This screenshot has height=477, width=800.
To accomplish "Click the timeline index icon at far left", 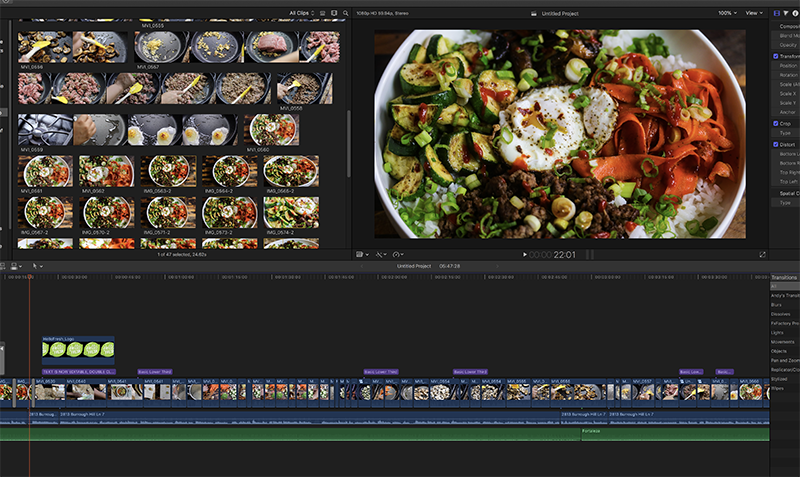I will click(3, 266).
